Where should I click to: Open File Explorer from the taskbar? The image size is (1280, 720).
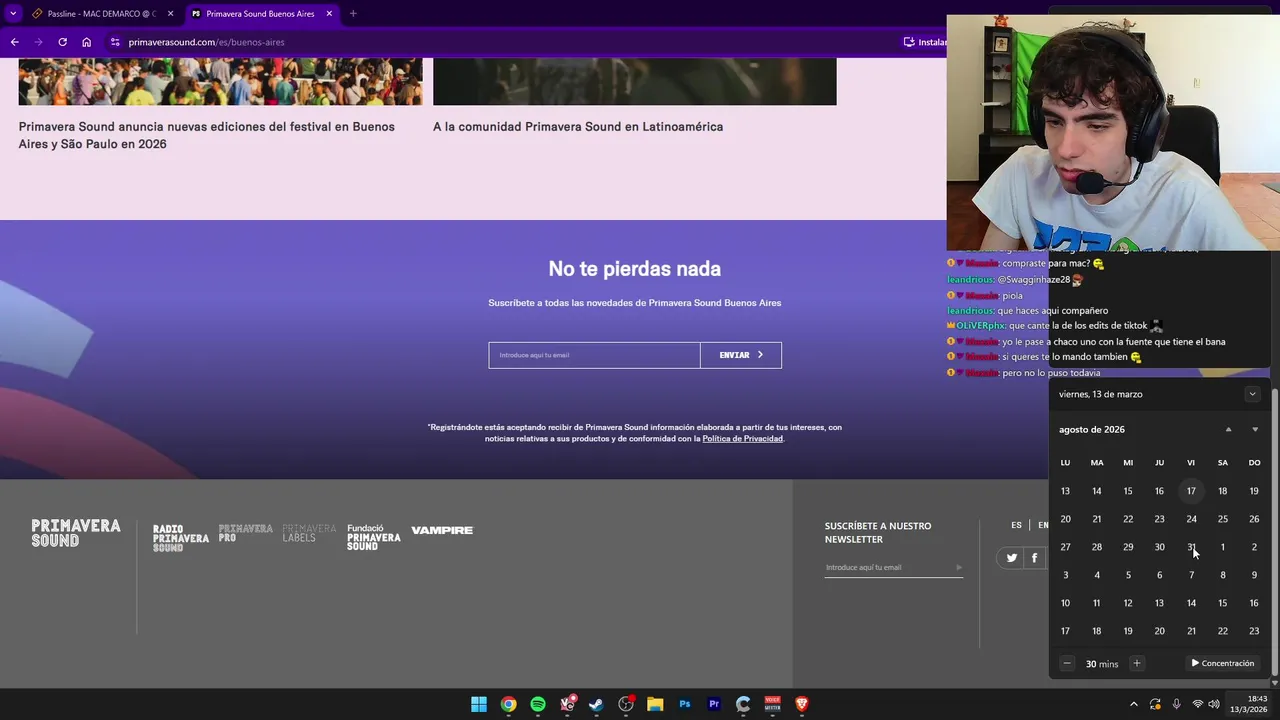tap(655, 704)
